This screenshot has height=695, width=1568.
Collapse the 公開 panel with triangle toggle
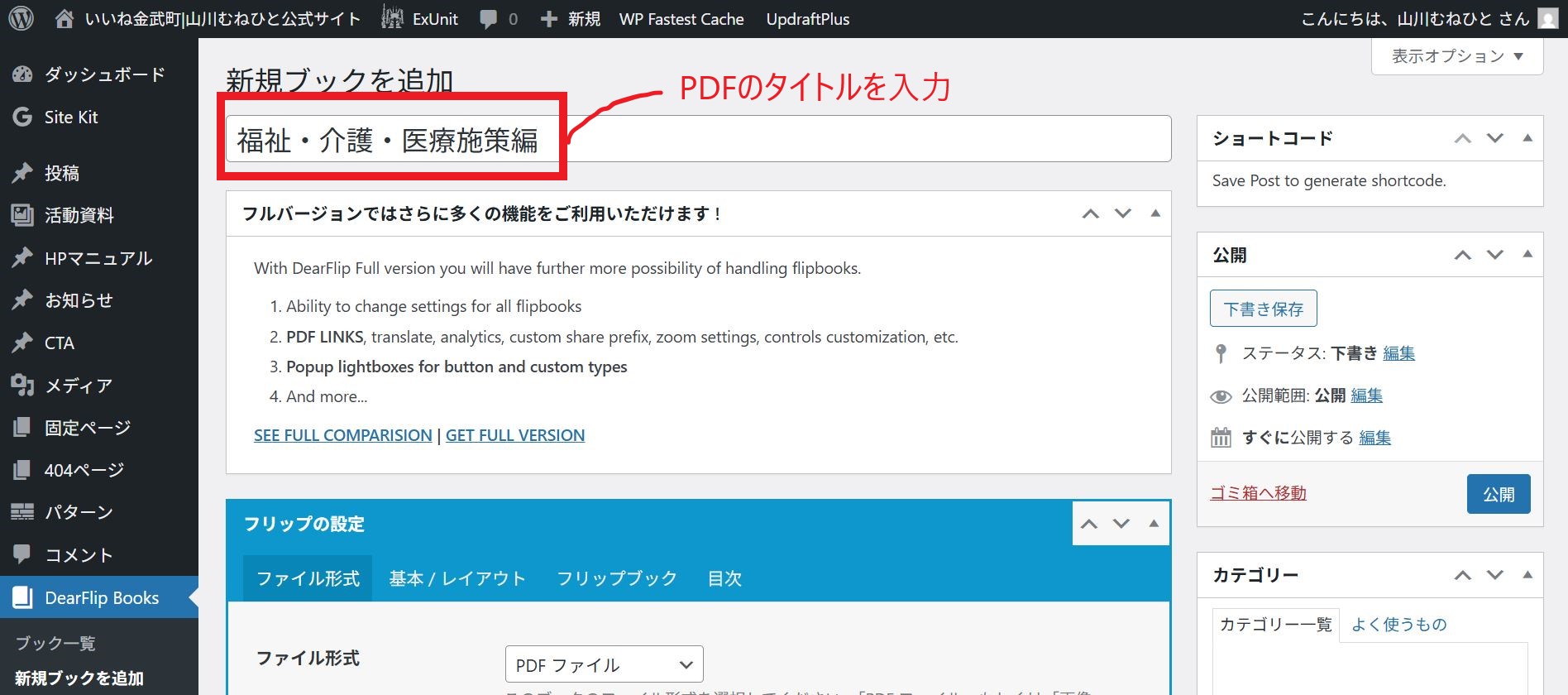1527,255
